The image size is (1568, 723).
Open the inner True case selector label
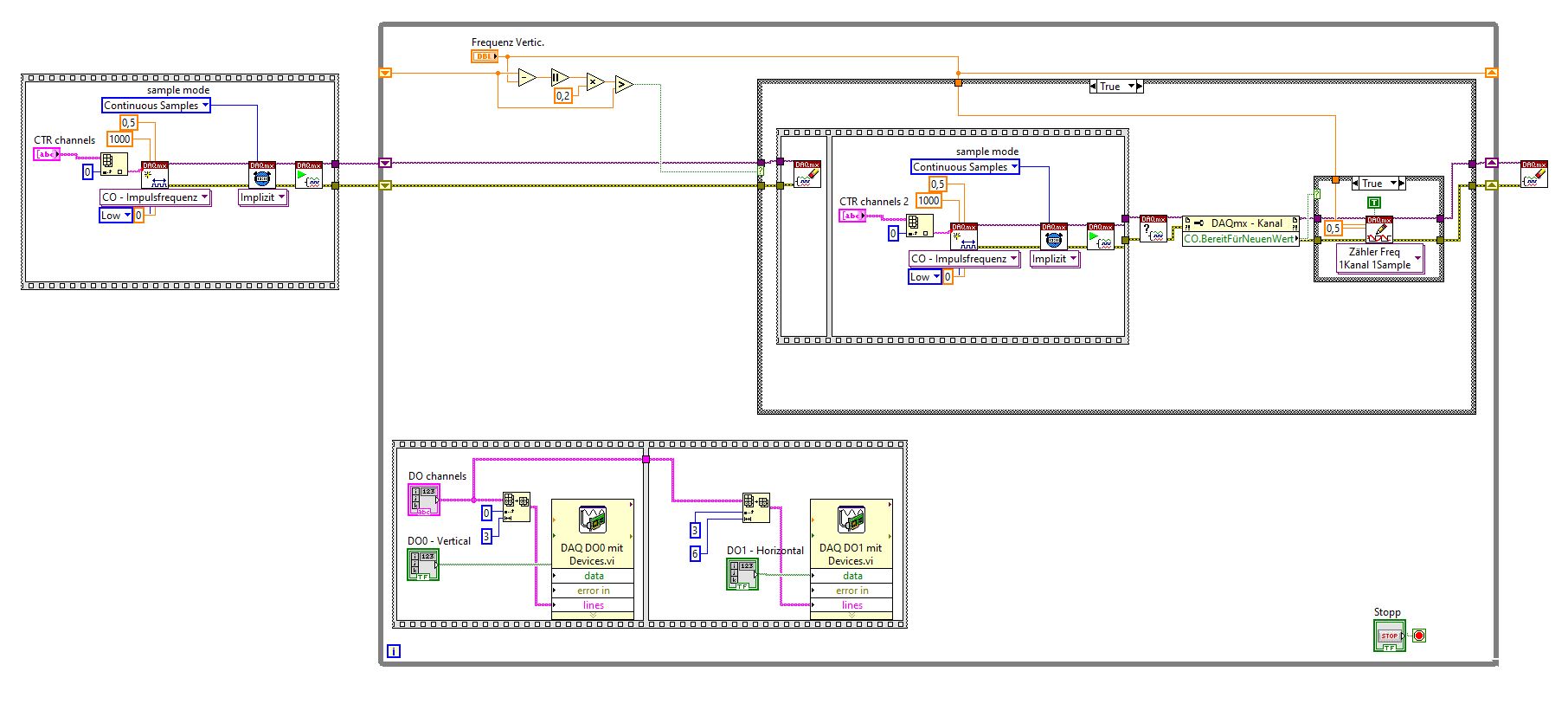coord(1378,184)
